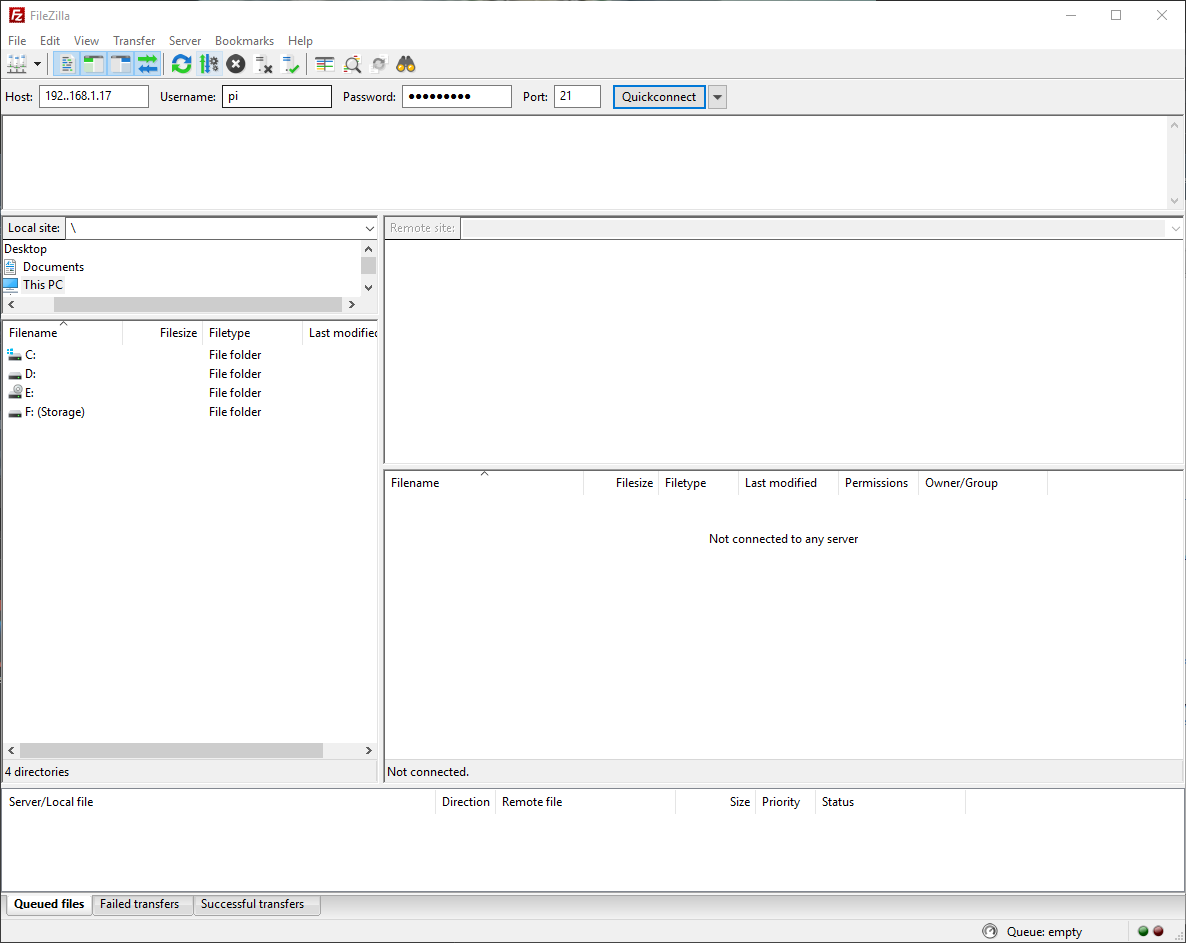Image resolution: width=1186 pixels, height=943 pixels.
Task: Toggle local directory tree display
Action: coord(94,64)
